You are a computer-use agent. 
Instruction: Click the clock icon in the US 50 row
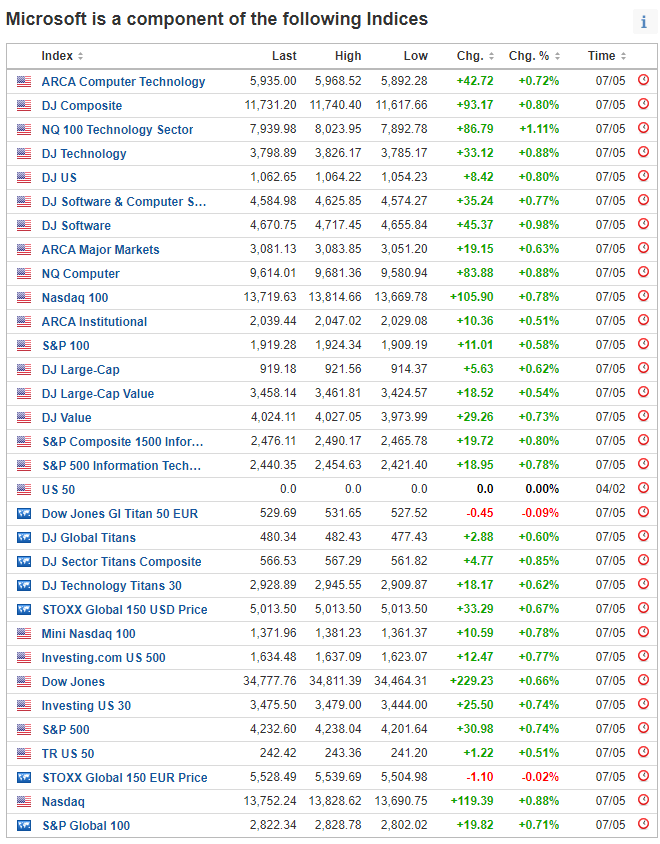(x=643, y=489)
